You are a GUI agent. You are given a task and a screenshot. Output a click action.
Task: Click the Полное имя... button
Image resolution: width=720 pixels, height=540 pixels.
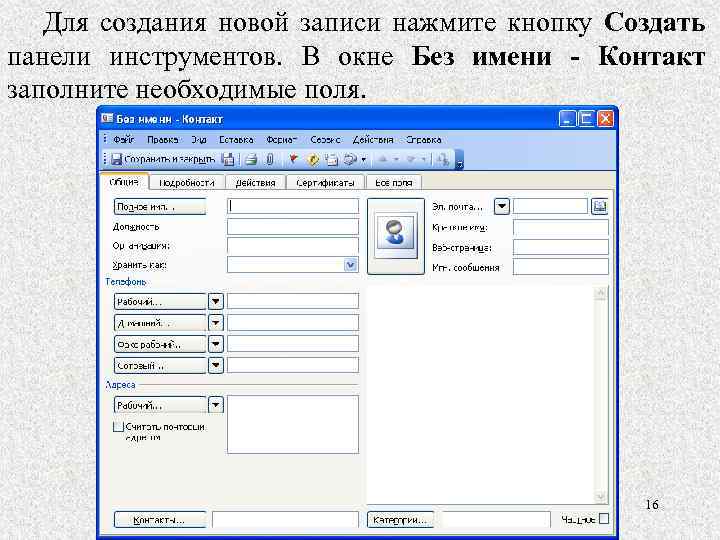160,207
